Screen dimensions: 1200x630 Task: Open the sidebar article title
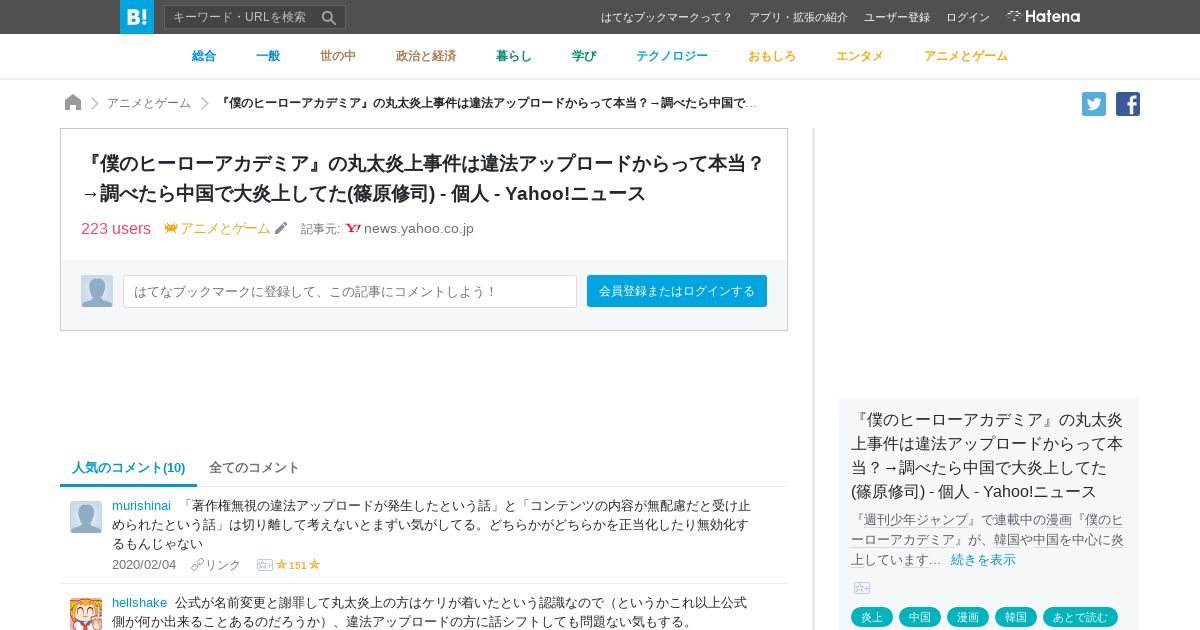click(x=987, y=455)
